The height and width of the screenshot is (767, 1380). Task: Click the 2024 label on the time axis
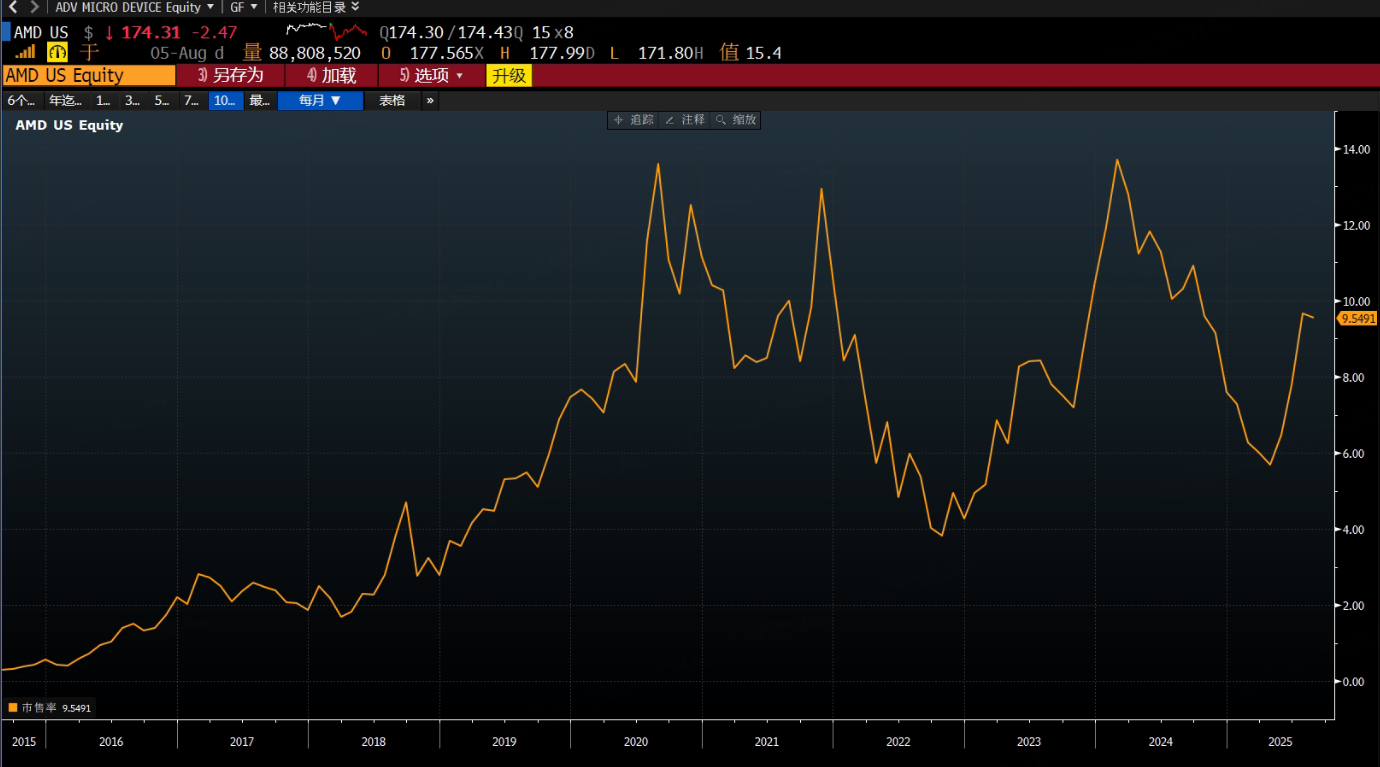coord(1161,742)
